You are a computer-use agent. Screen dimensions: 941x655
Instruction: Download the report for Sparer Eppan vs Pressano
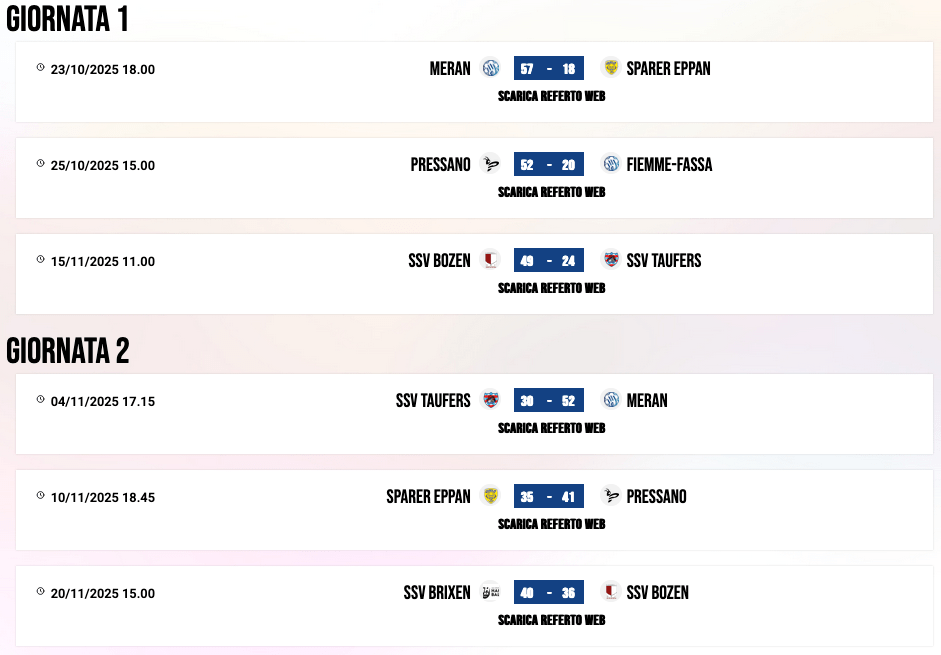coord(551,525)
